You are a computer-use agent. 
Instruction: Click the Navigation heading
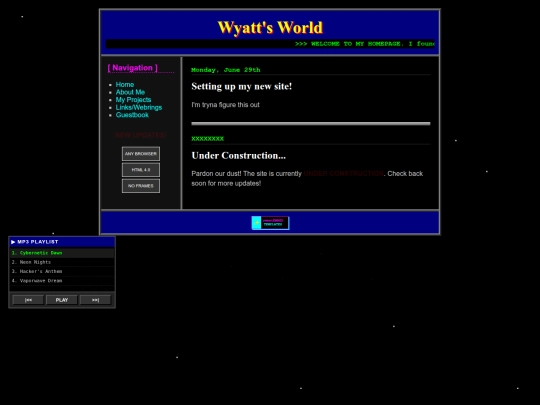[133, 68]
